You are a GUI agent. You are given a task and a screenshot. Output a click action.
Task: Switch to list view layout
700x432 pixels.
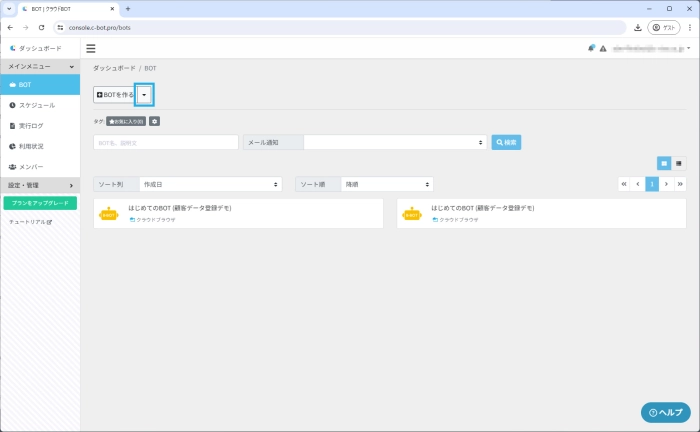point(679,162)
